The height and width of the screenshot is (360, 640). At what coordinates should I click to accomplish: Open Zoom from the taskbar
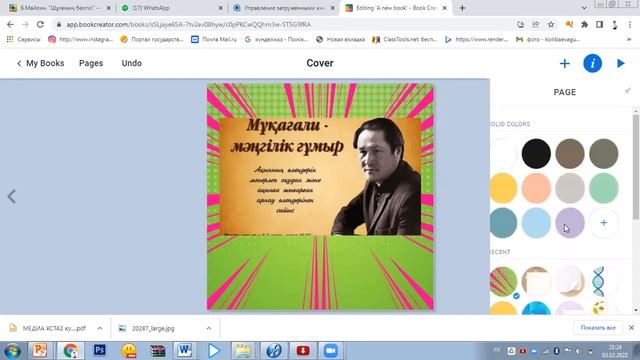point(330,351)
